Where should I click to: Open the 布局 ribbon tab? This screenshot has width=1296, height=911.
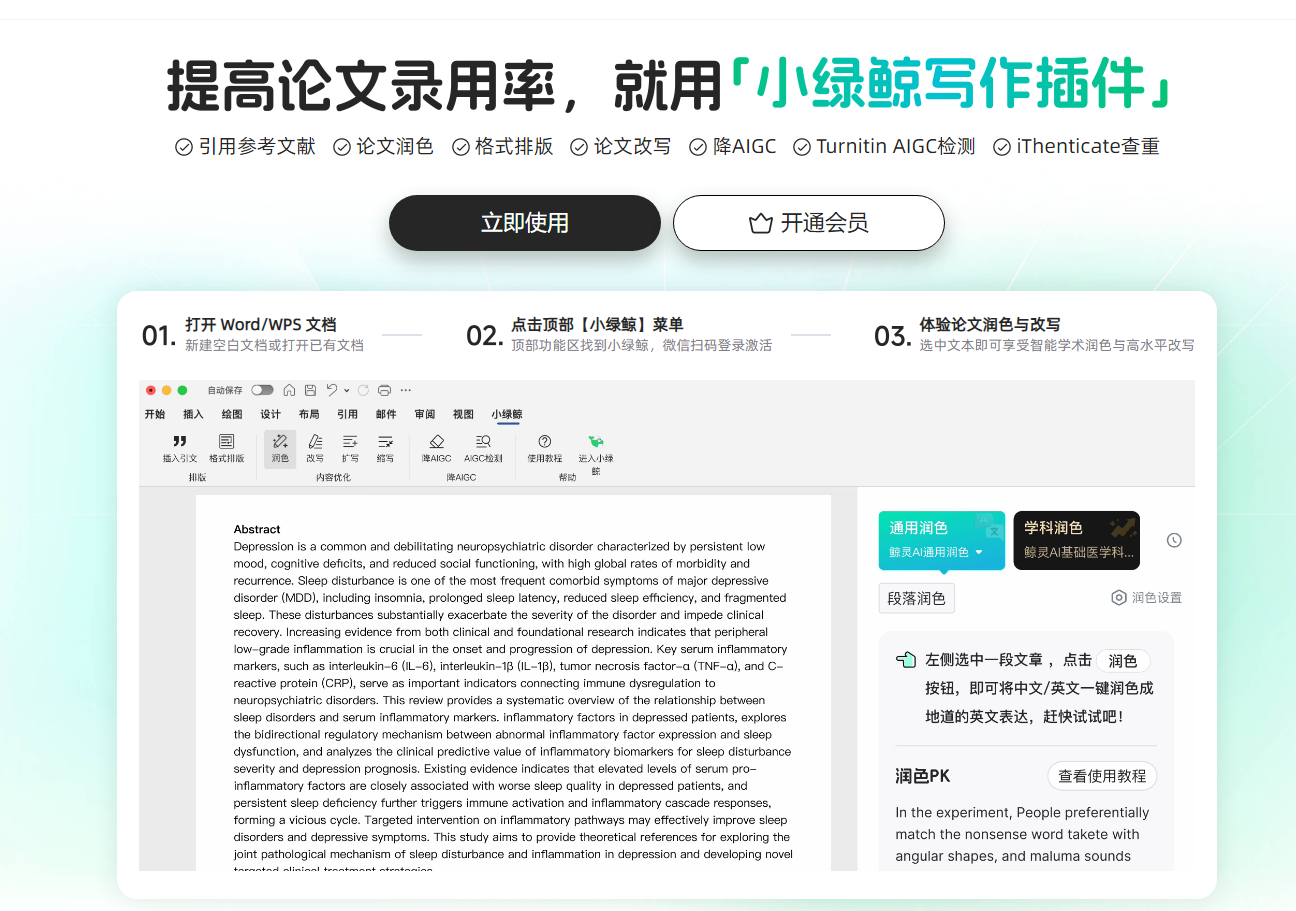coord(309,414)
